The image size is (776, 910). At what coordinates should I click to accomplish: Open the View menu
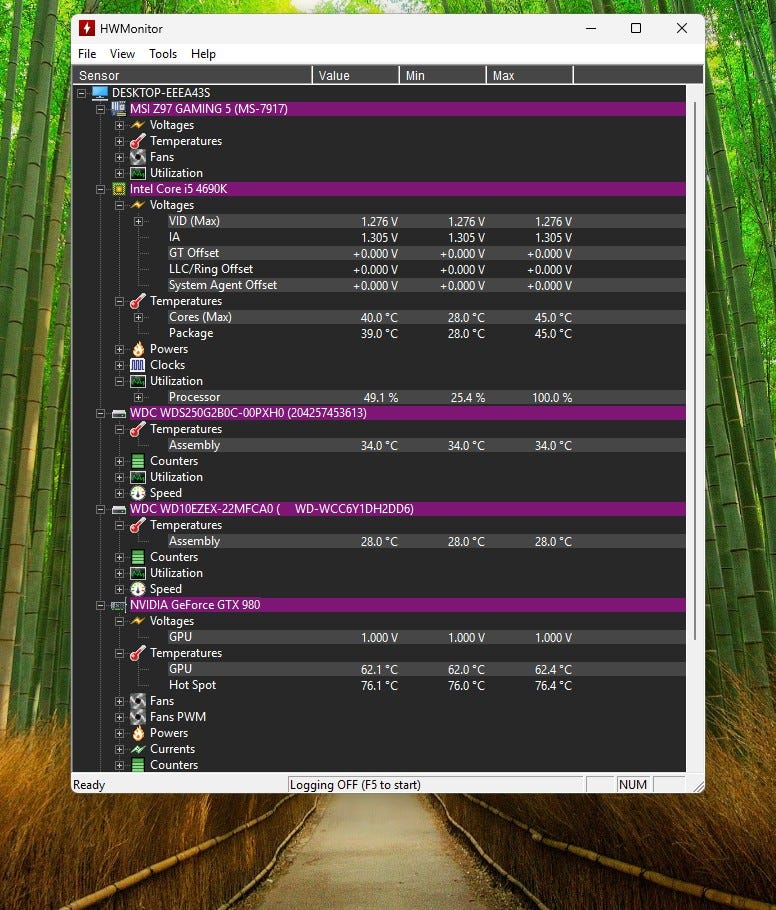tap(122, 54)
